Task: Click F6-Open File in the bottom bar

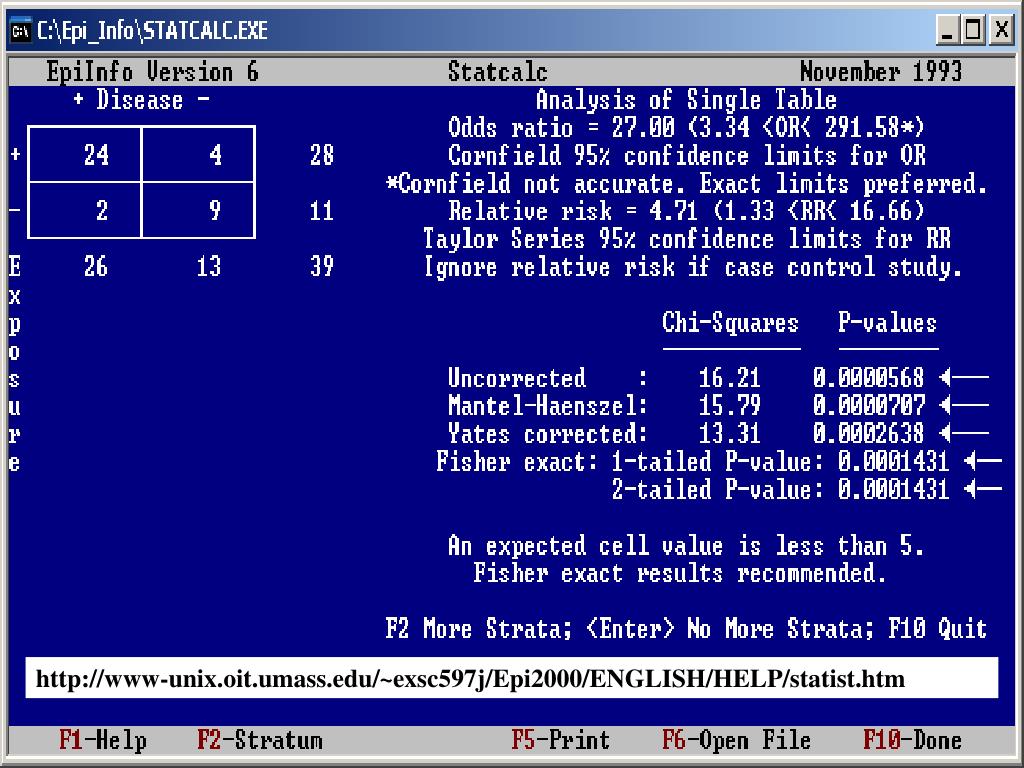Action: (736, 740)
